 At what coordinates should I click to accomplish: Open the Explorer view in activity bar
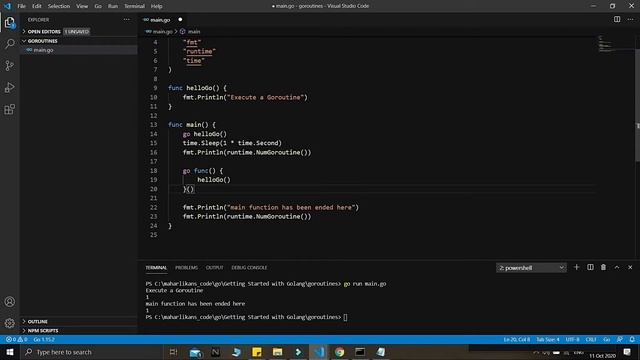(9, 22)
